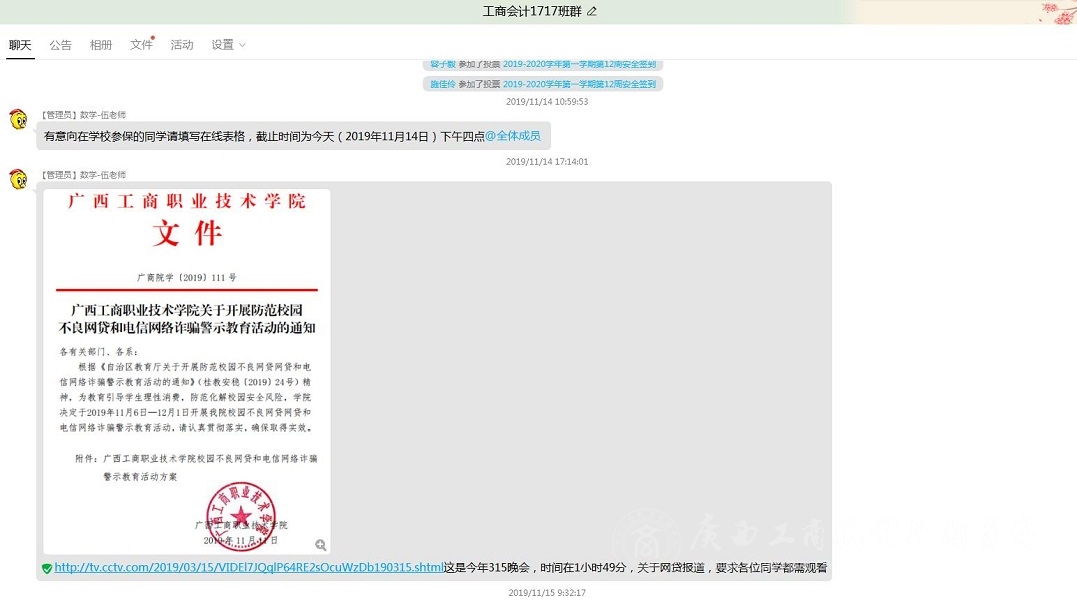
Task: Open the first 第12周安全签到 vote link
Action: [579, 64]
